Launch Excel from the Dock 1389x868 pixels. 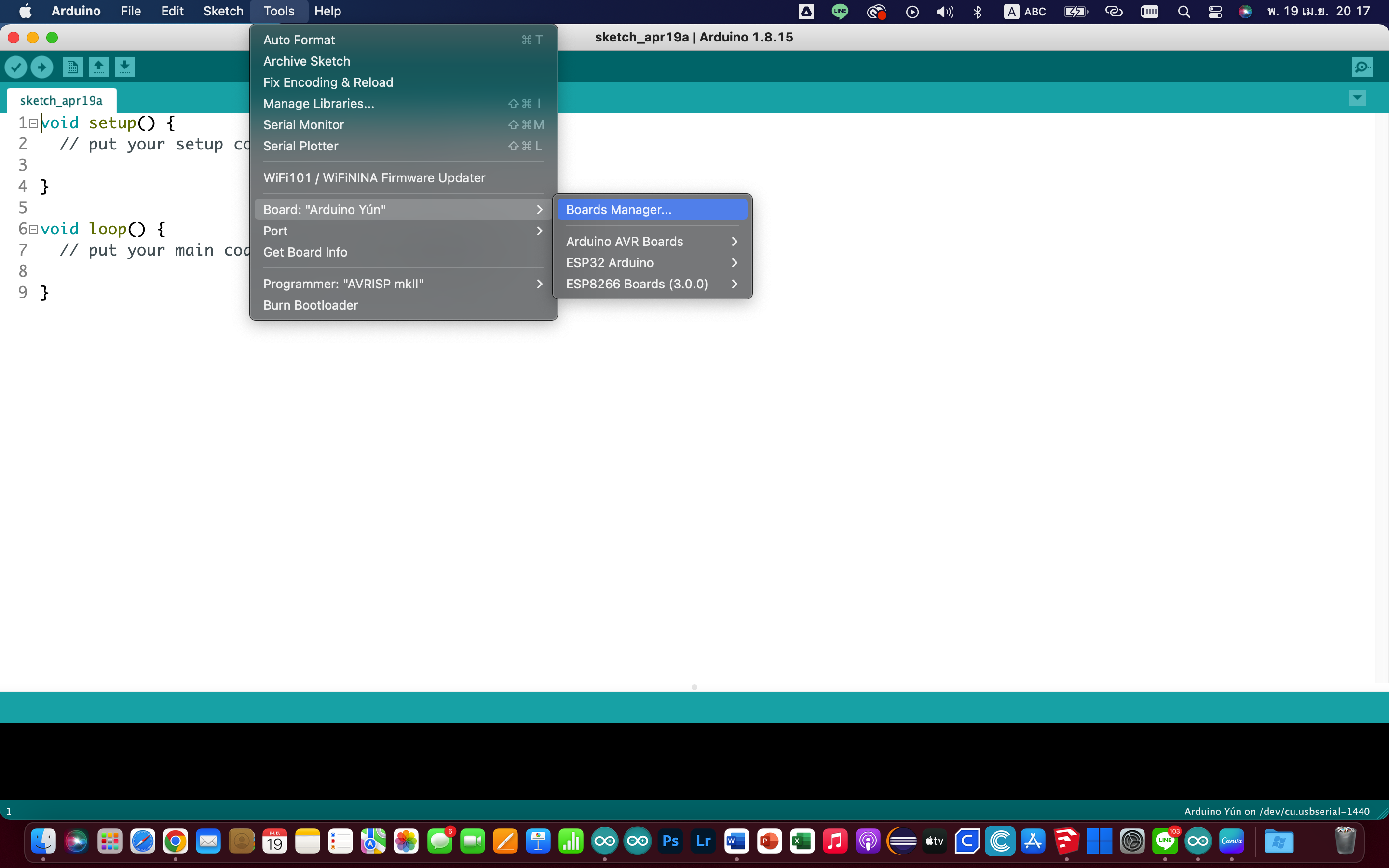(803, 841)
